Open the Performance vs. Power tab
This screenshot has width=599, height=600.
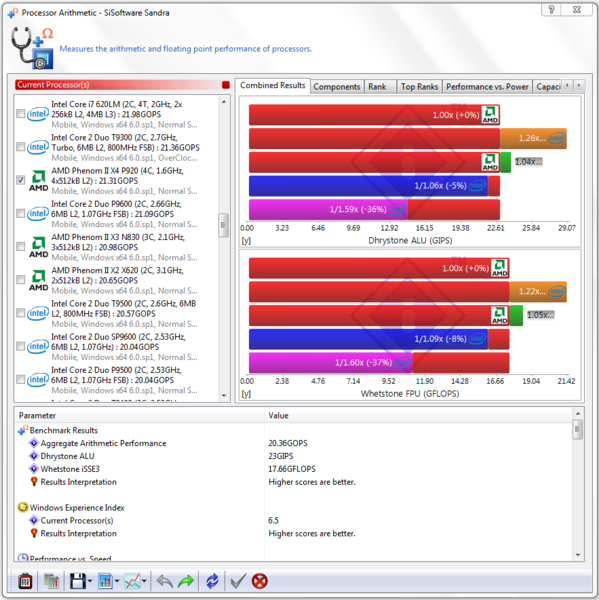[x=487, y=87]
